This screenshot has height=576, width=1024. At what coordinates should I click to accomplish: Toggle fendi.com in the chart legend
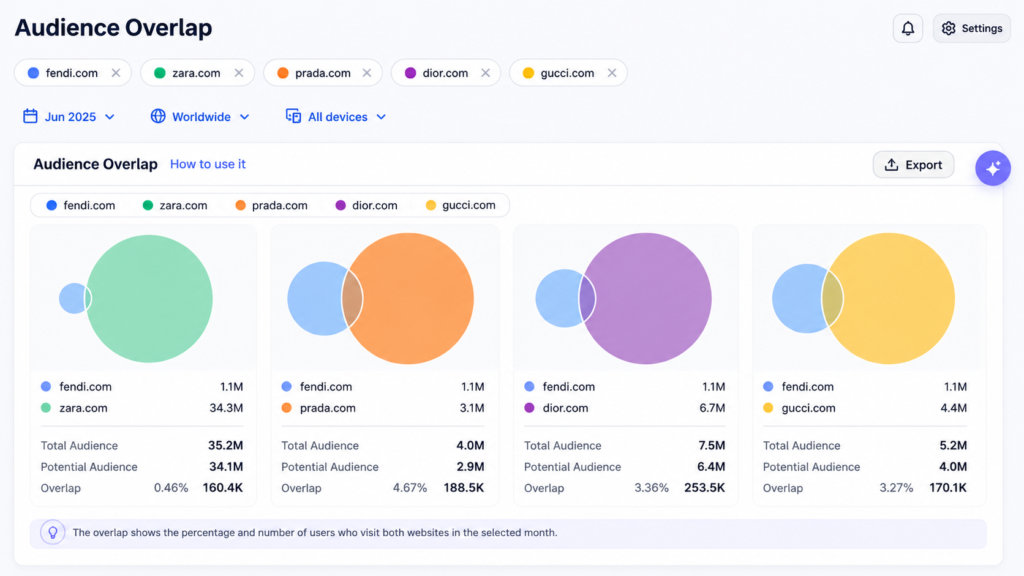[80, 205]
